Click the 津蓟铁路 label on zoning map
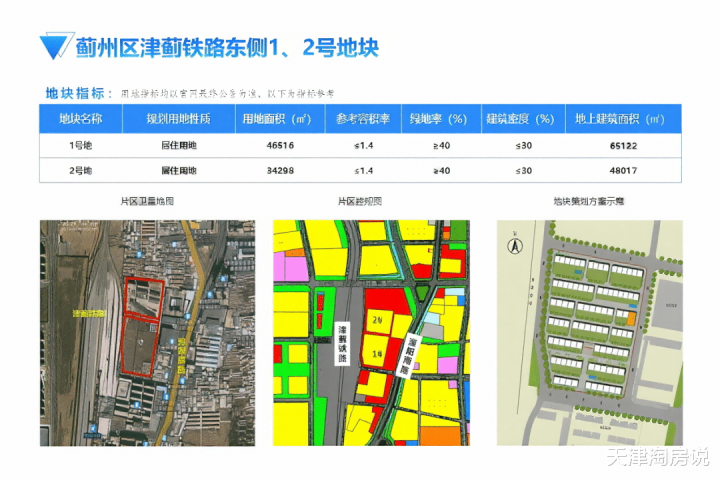720x480 pixels. click(343, 343)
